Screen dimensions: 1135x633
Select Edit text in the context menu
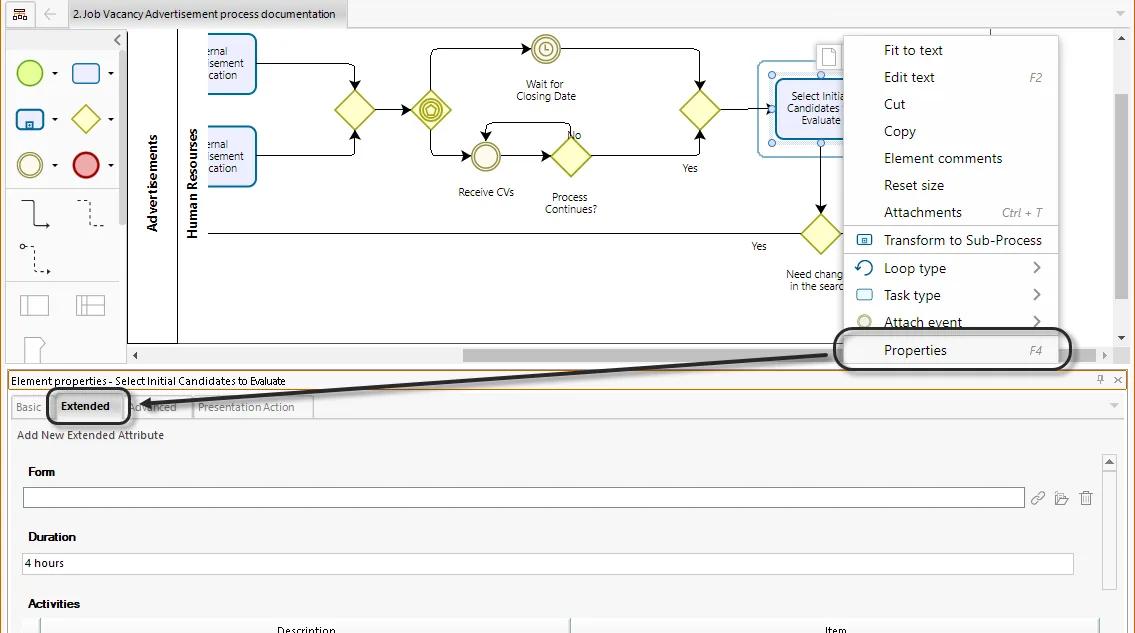point(951,77)
